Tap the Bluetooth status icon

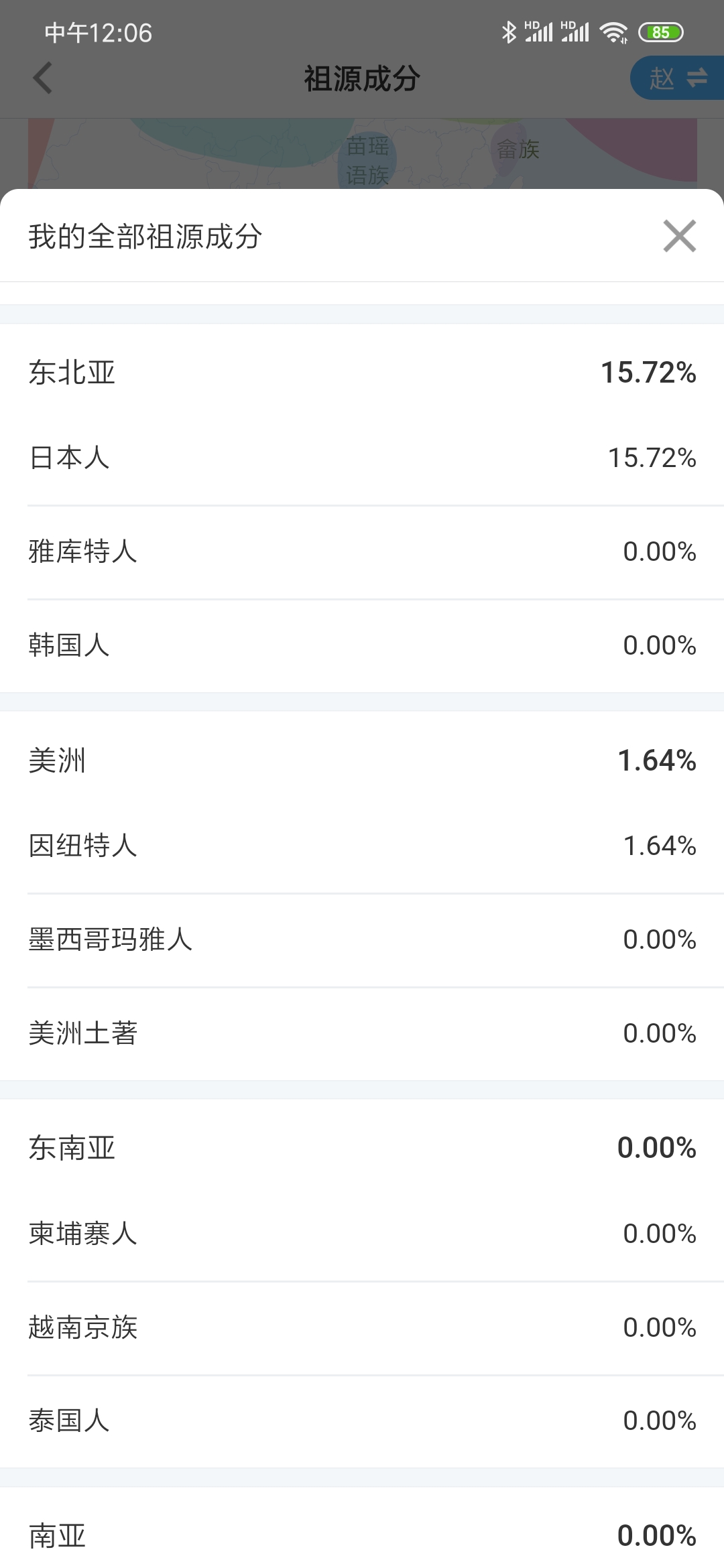(509, 32)
